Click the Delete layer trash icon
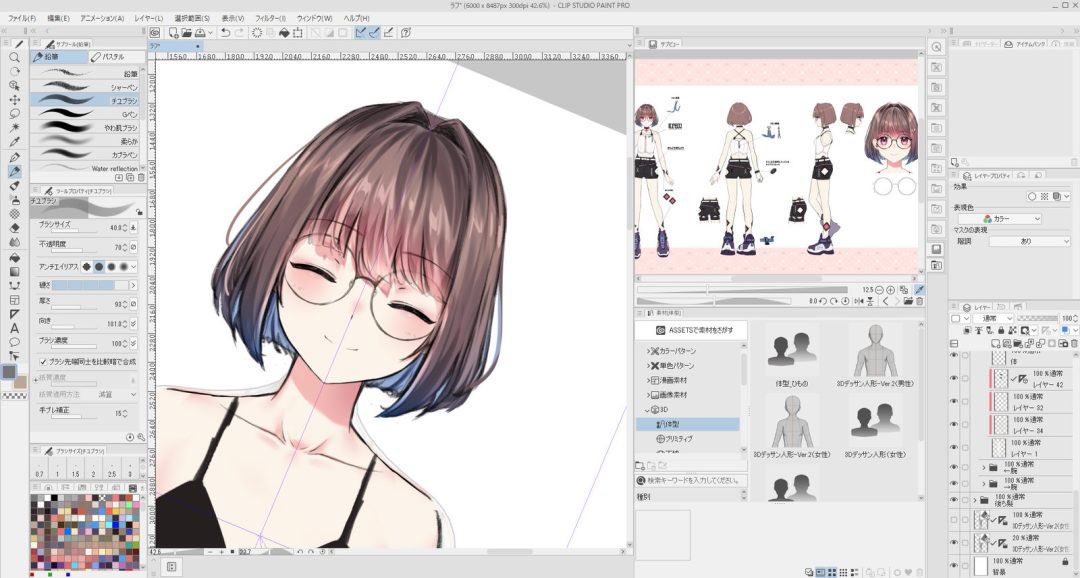Image resolution: width=1080 pixels, height=578 pixels. point(1074,343)
